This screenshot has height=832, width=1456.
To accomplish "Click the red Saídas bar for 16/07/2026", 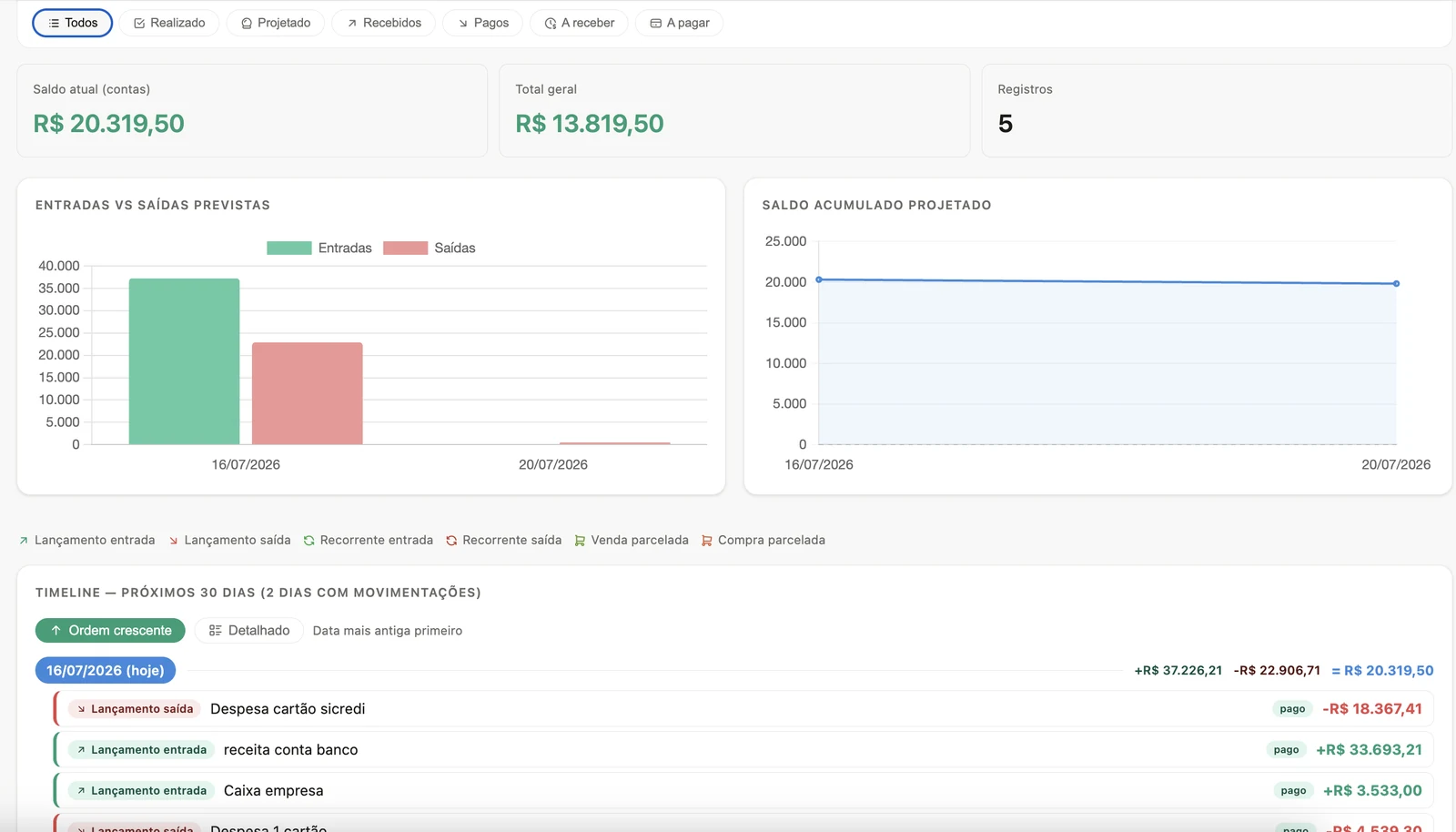I will (x=308, y=393).
